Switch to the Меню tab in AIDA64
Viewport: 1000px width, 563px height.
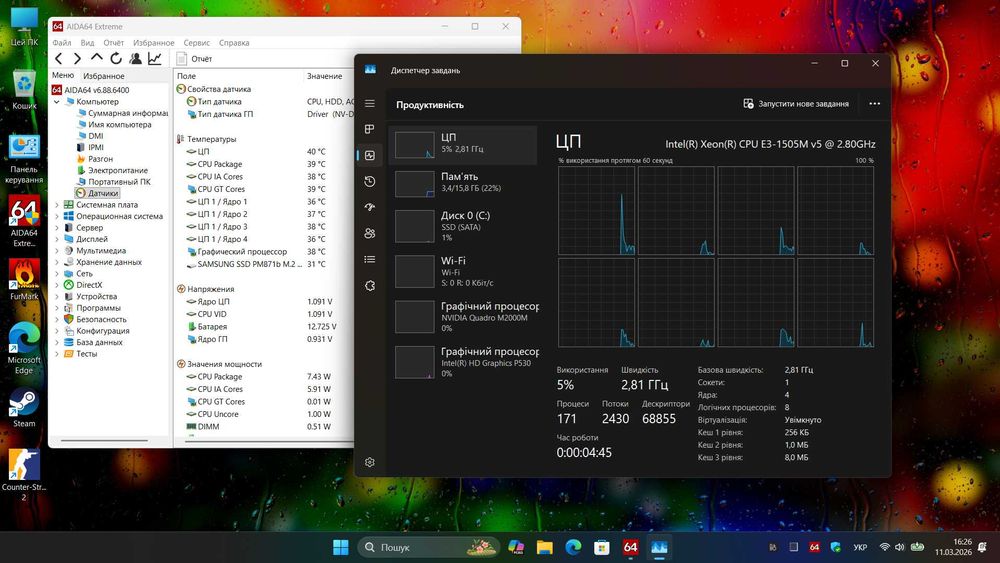63,75
